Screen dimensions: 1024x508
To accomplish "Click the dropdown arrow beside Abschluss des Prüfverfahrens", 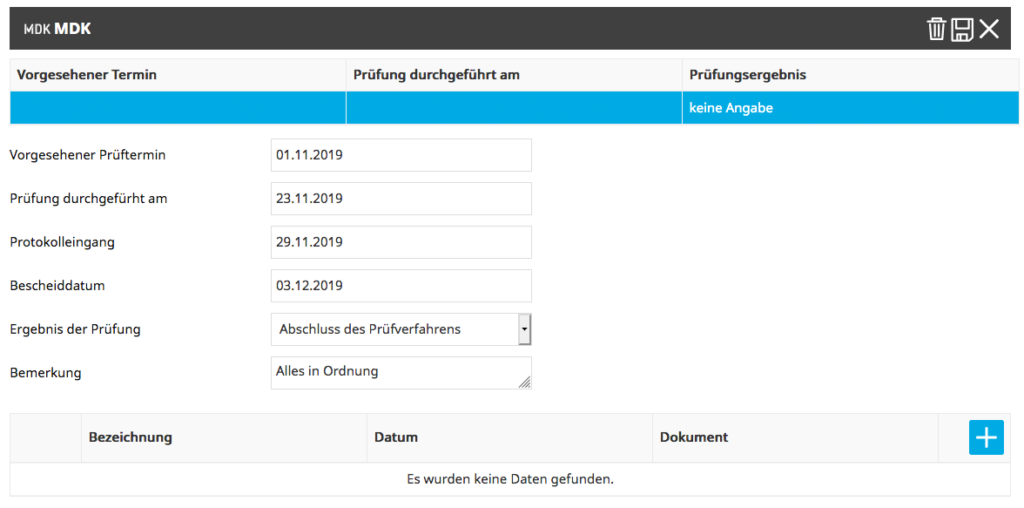I will [524, 329].
